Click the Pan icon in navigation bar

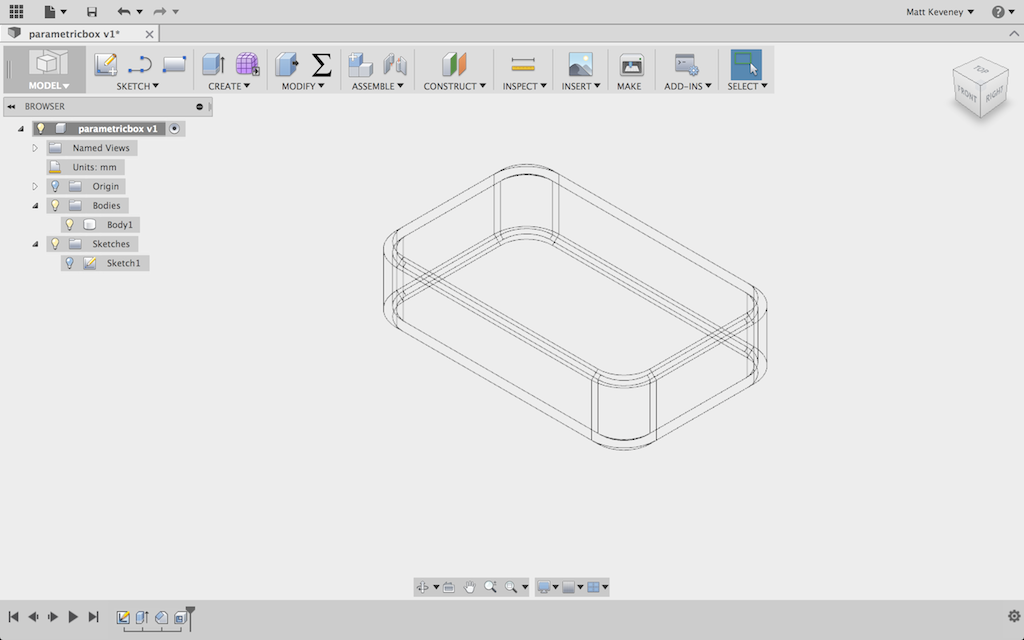pyautogui.click(x=469, y=586)
